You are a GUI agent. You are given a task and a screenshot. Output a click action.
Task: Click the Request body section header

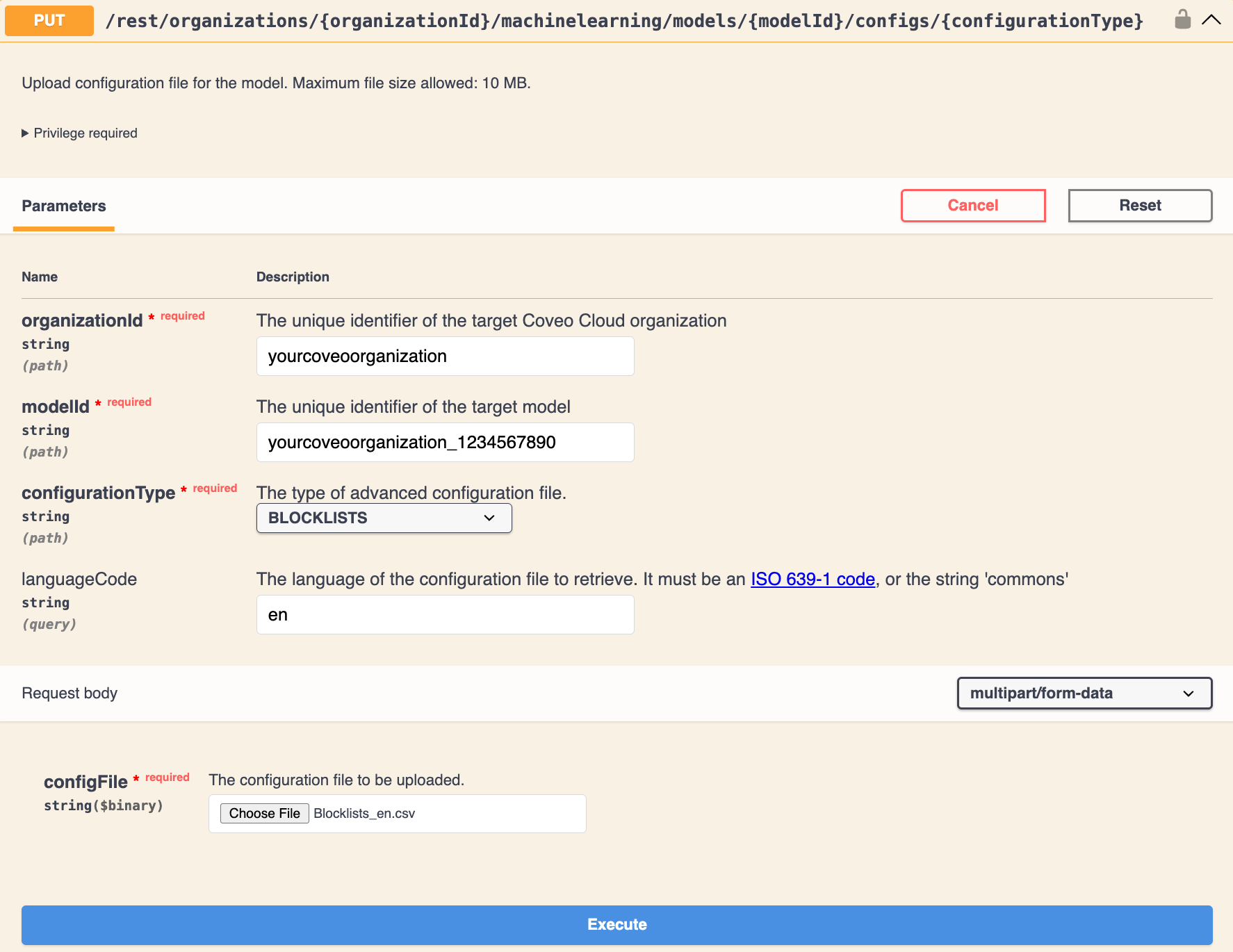pyautogui.click(x=70, y=693)
